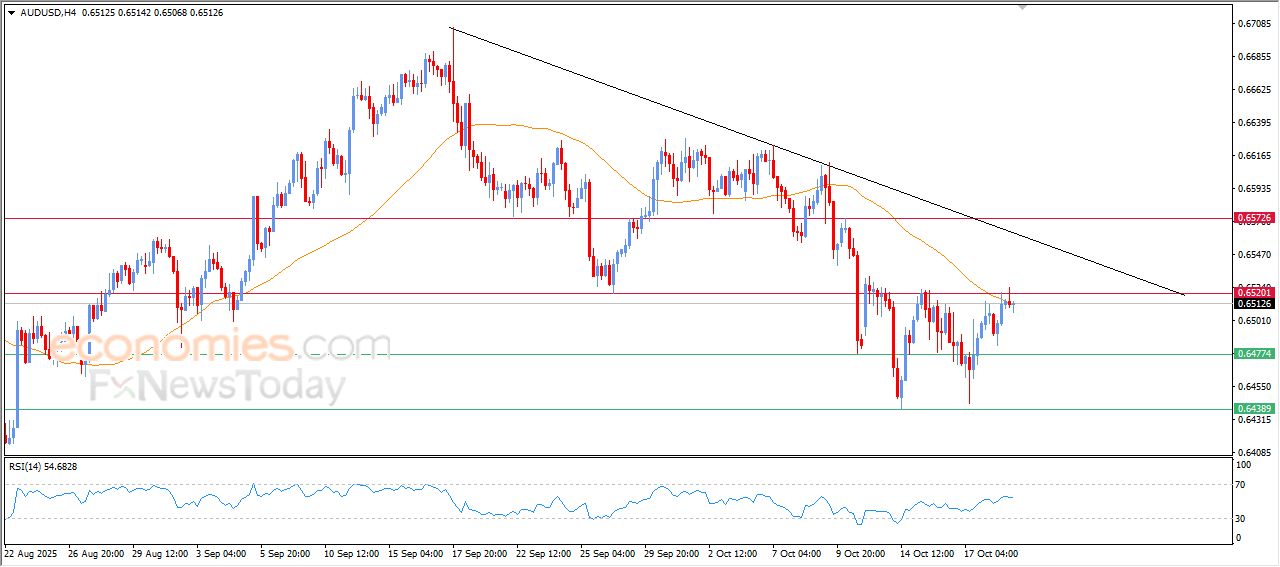Click the black 0.65126 current price label
1280x567 pixels.
click(1253, 303)
